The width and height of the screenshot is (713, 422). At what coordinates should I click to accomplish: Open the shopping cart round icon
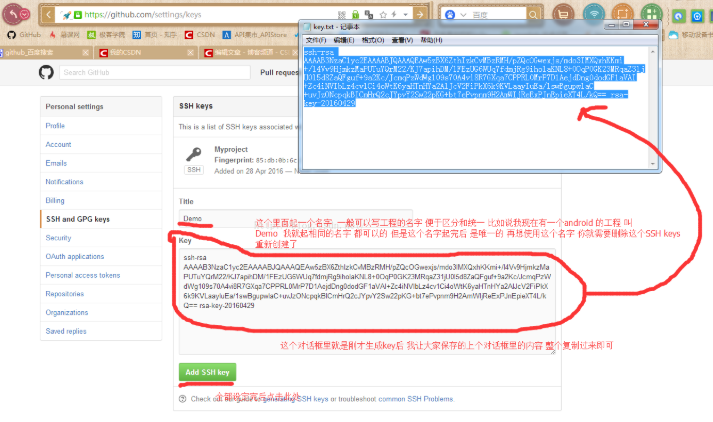[x=563, y=14]
